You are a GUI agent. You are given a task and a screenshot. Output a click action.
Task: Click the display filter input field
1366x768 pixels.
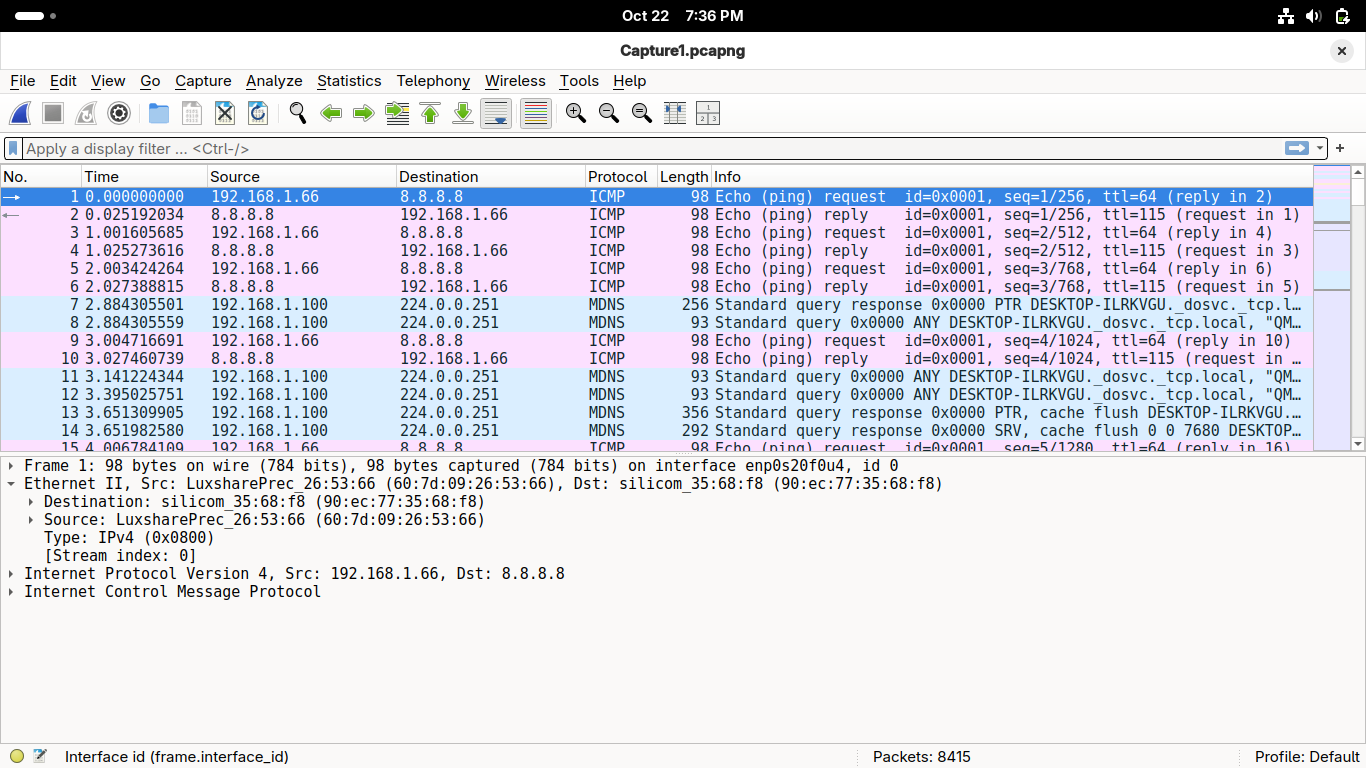point(650,149)
